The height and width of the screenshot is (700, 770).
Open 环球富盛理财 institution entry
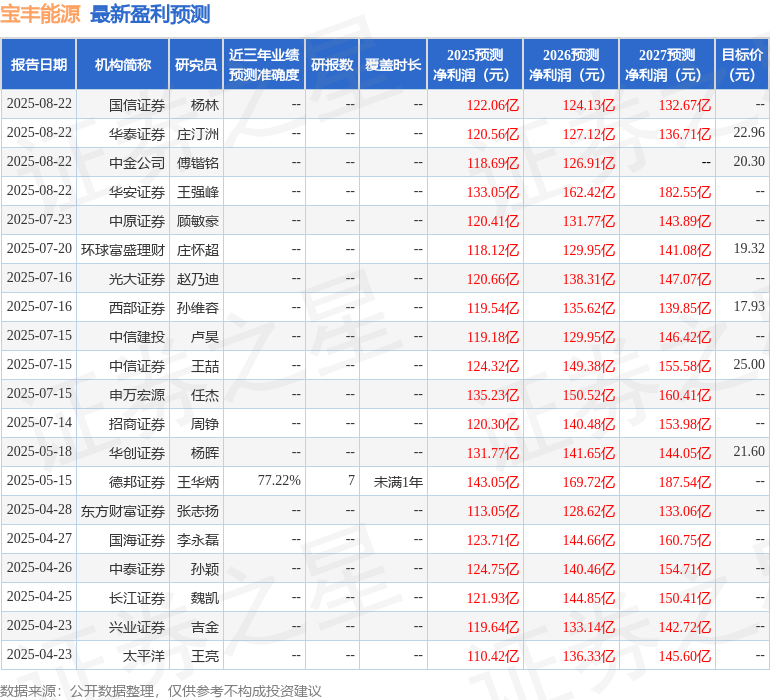coord(123,249)
